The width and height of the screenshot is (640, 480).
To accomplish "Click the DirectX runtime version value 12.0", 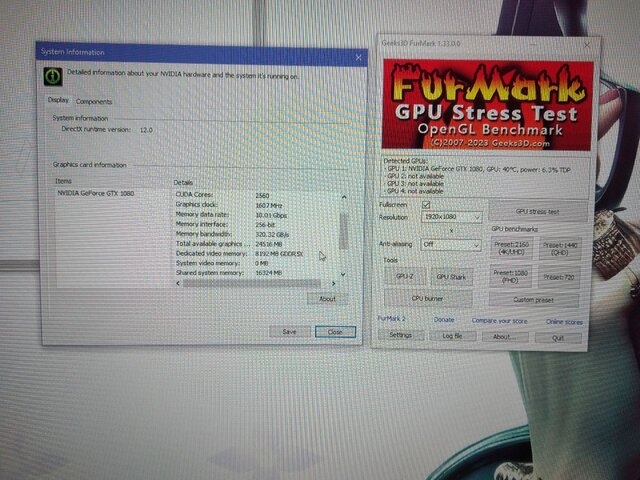I will pos(146,130).
